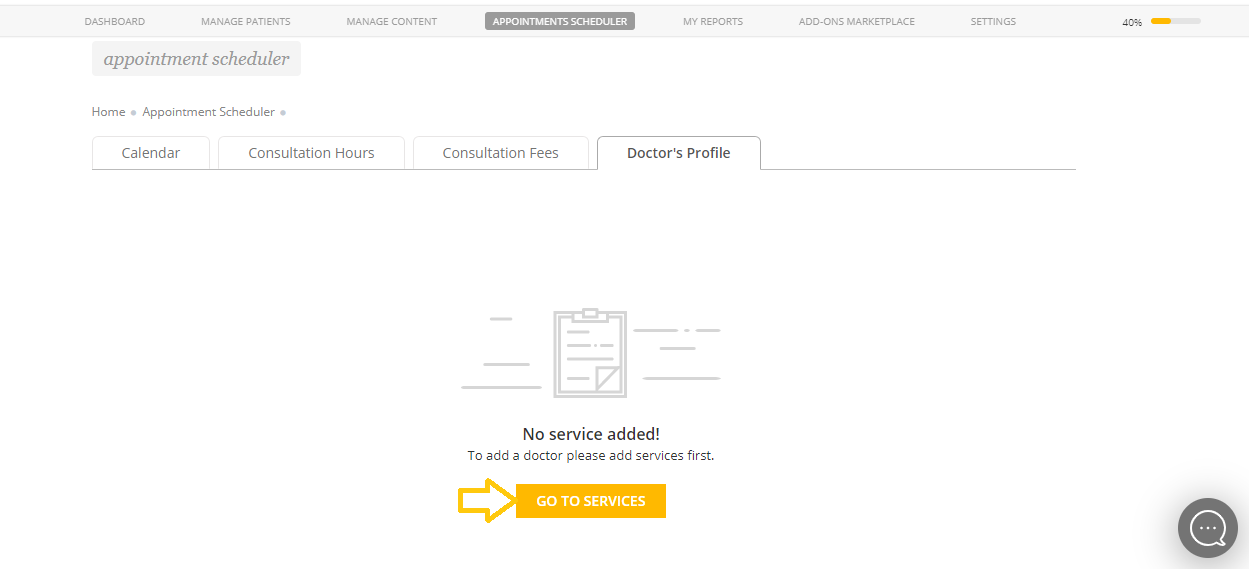Click the Appointment Scheduler breadcrumb link
1249x569 pixels.
point(208,112)
